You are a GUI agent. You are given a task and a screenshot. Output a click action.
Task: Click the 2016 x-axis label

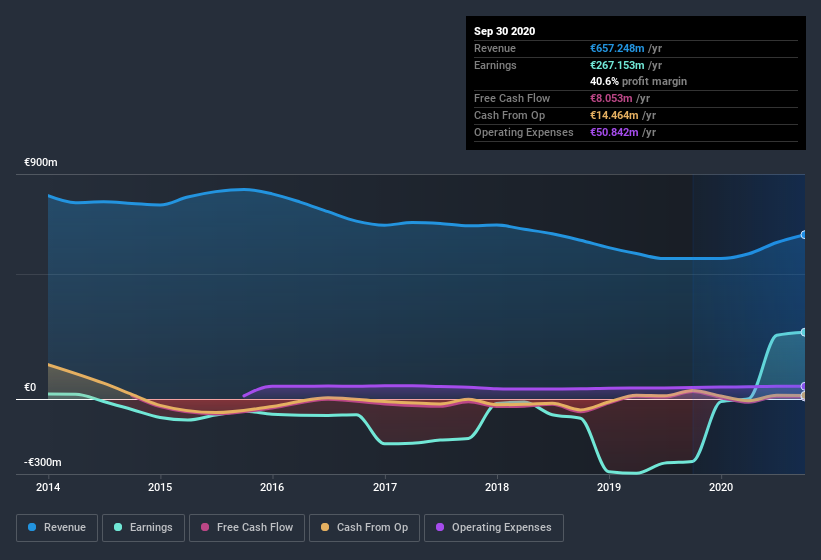272,487
